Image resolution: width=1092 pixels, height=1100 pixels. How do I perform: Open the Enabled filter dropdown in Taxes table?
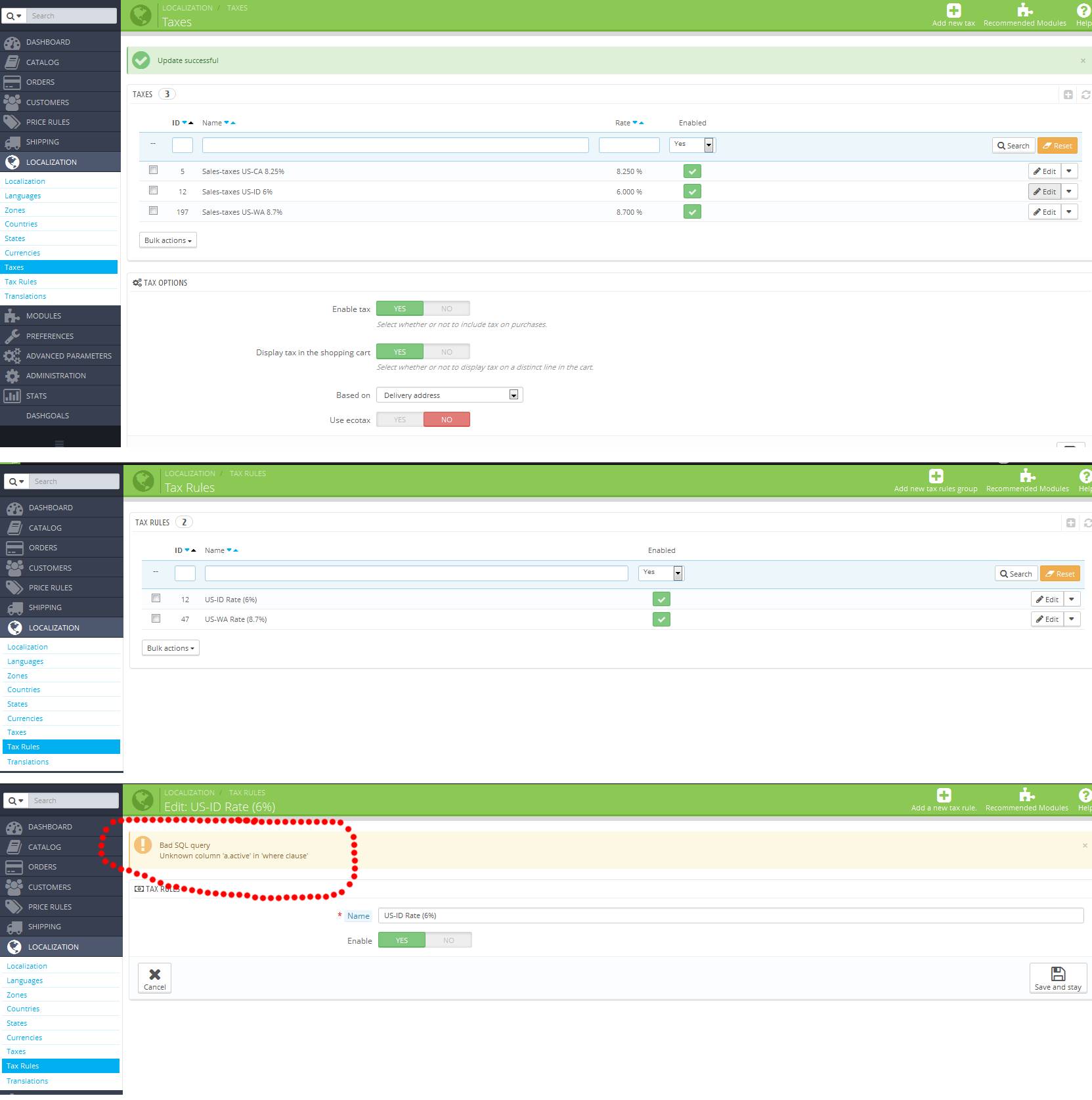[x=692, y=144]
